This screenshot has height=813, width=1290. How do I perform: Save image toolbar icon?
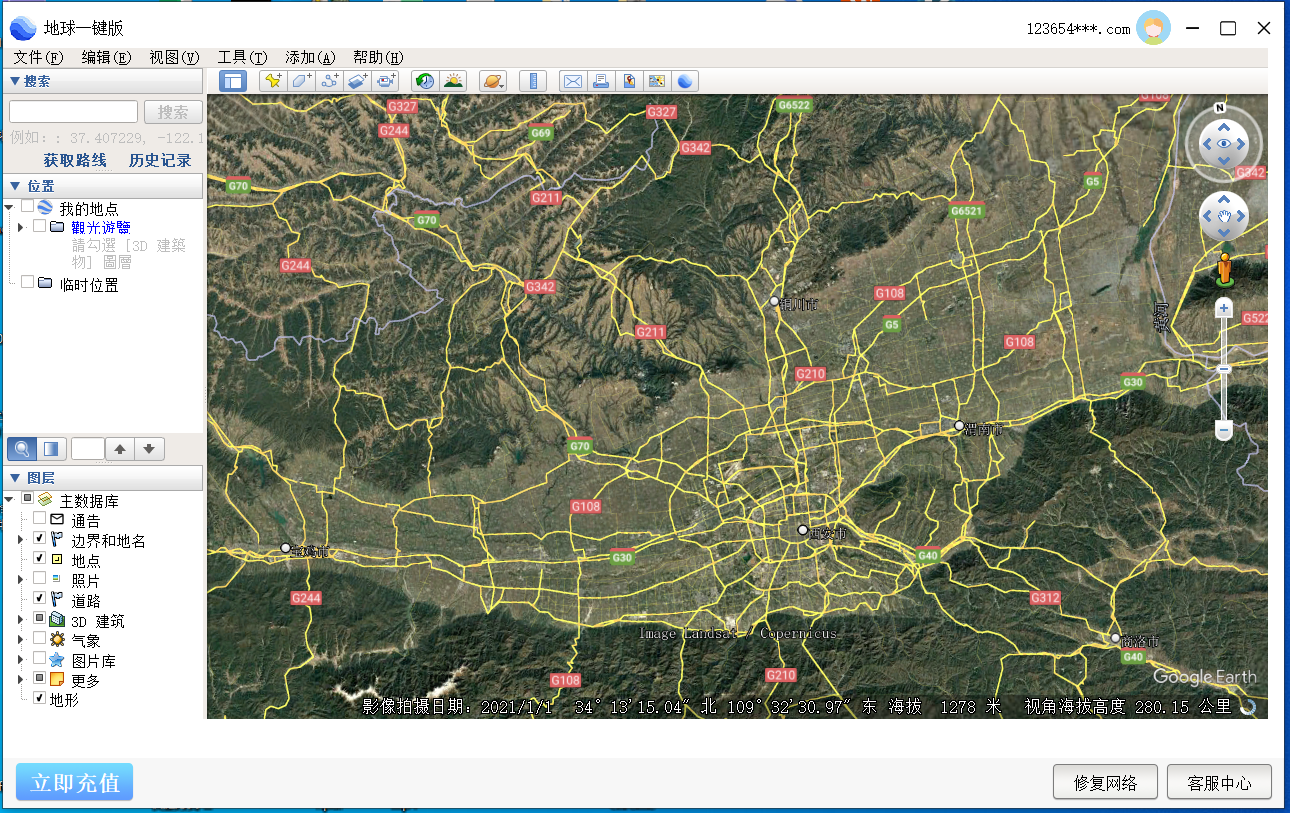629,81
